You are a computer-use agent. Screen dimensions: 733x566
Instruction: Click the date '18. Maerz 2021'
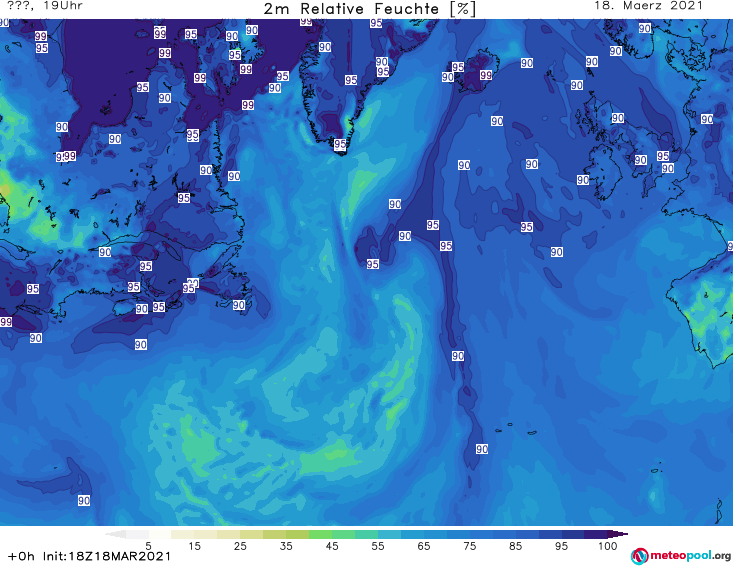[x=648, y=6]
